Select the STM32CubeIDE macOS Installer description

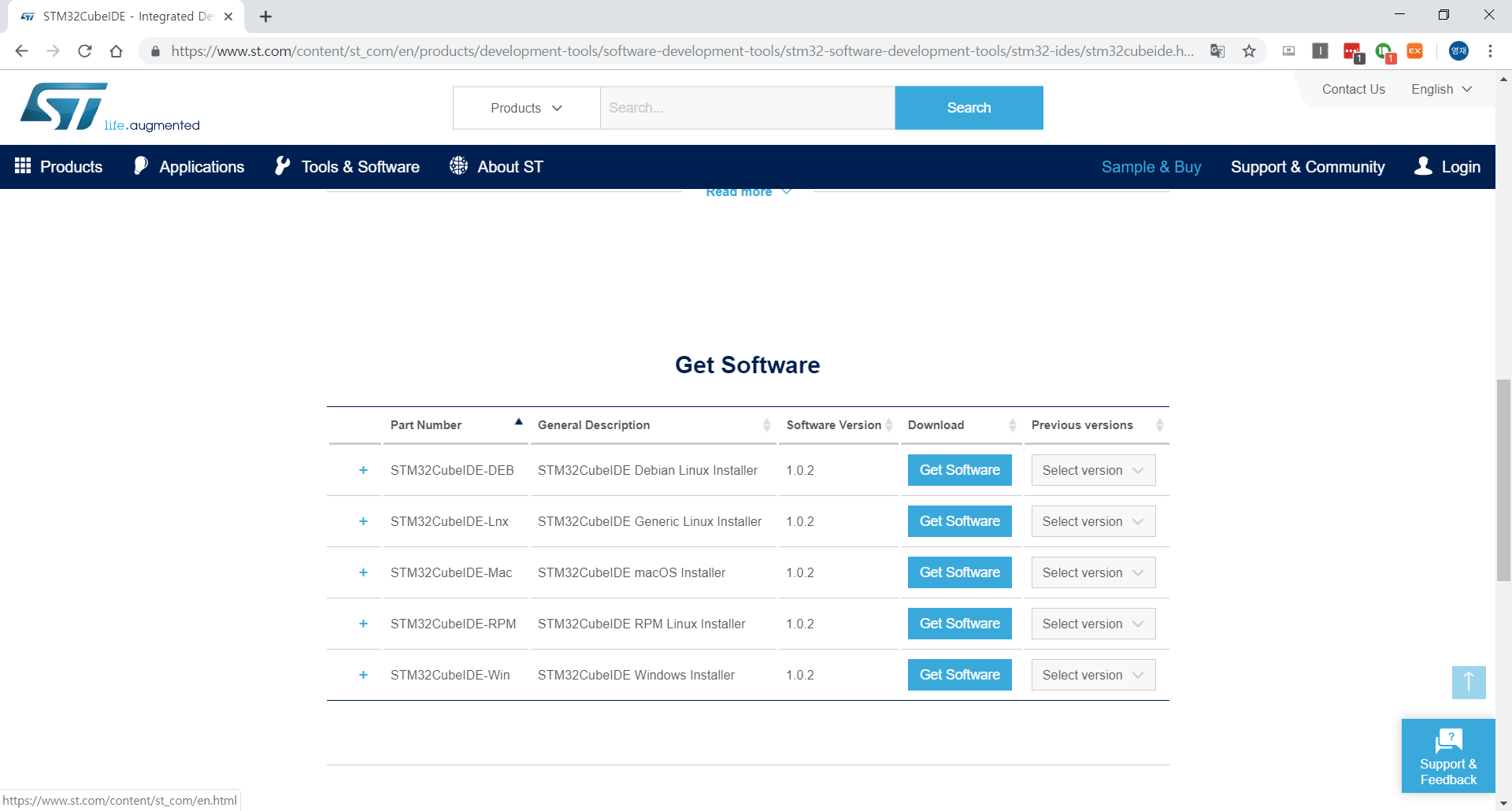click(632, 572)
